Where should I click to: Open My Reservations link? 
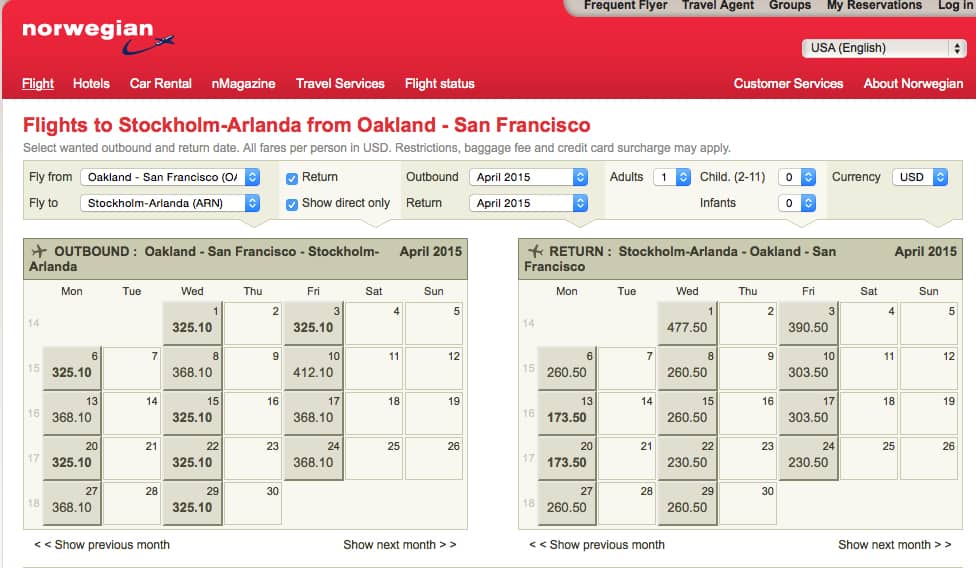point(875,6)
